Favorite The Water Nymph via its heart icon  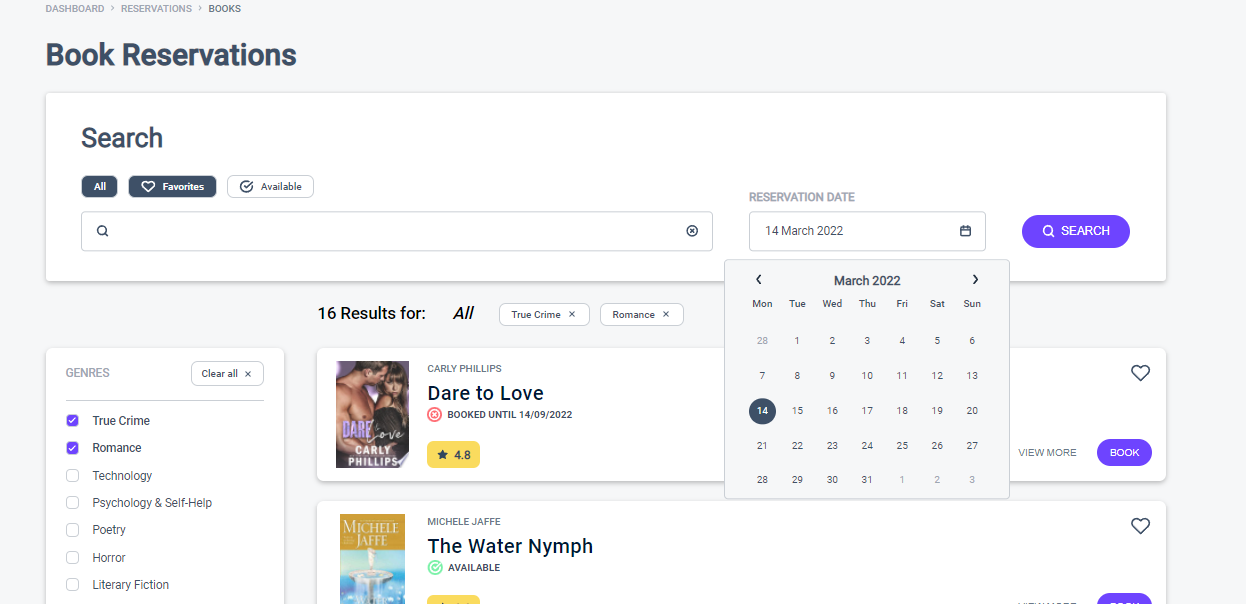tap(1140, 525)
